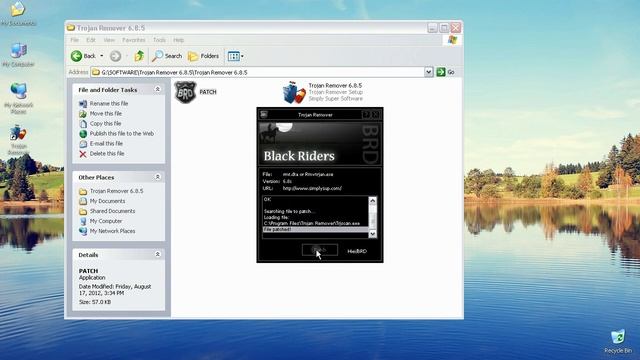Collapse the Other Places panel
The height and width of the screenshot is (360, 640).
click(x=158, y=177)
